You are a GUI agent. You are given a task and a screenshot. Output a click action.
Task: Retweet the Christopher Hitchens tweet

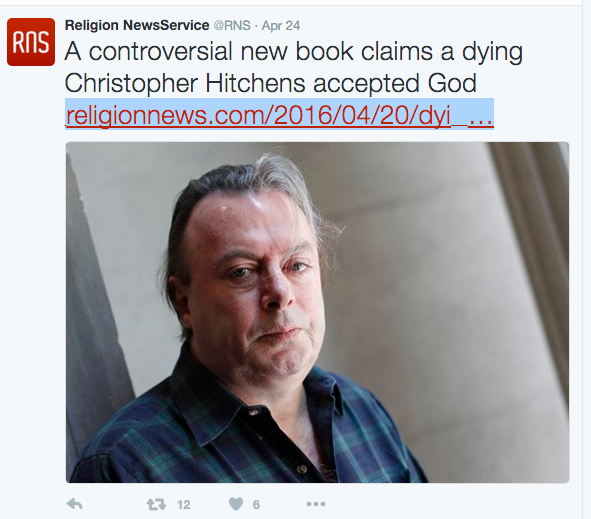pos(156,504)
